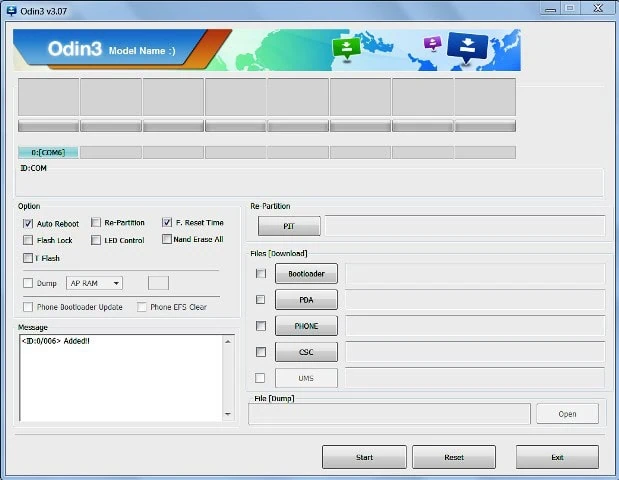
Task: Click the PIT file path field
Action: [465, 226]
